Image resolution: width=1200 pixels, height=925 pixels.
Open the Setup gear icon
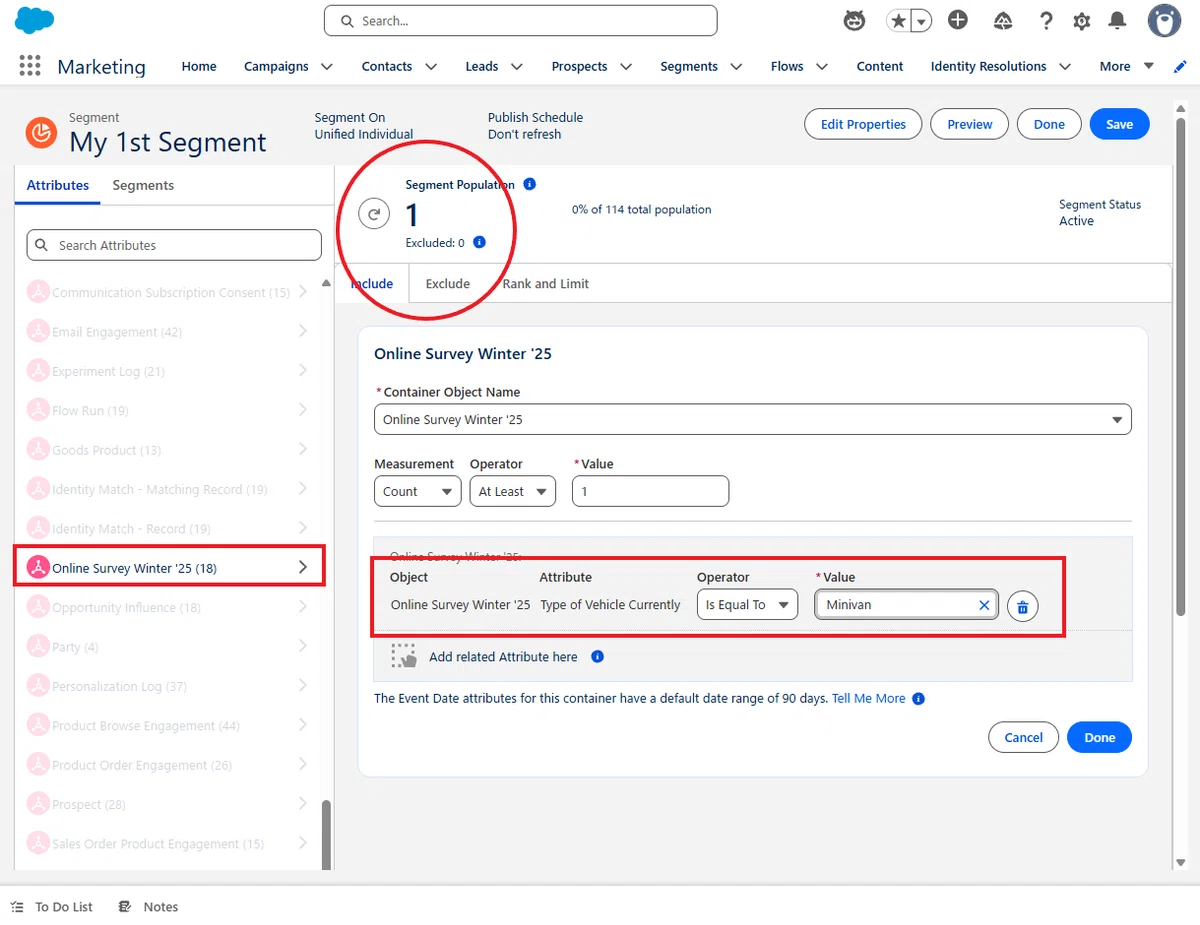coord(1082,21)
